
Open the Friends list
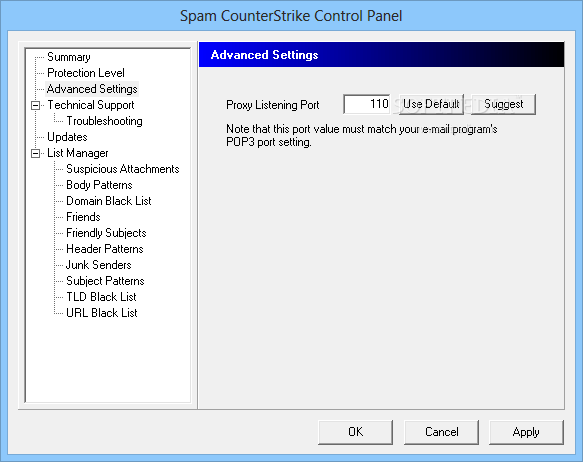pyautogui.click(x=83, y=217)
